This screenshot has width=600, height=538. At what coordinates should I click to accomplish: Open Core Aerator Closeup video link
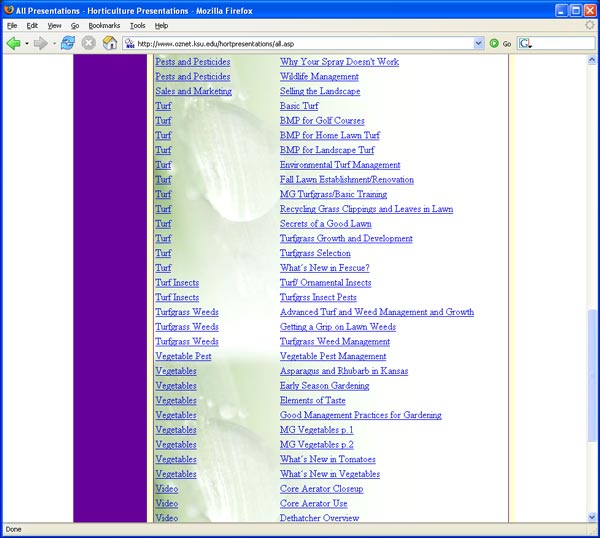click(x=321, y=489)
